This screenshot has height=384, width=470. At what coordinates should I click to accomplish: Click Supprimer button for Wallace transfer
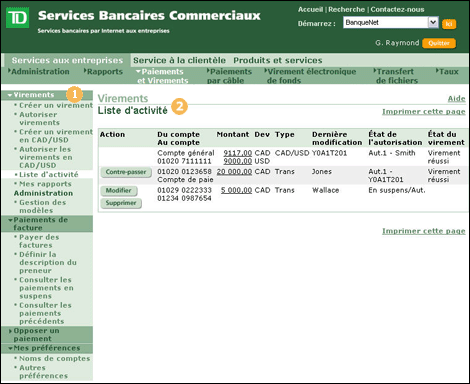(x=121, y=203)
